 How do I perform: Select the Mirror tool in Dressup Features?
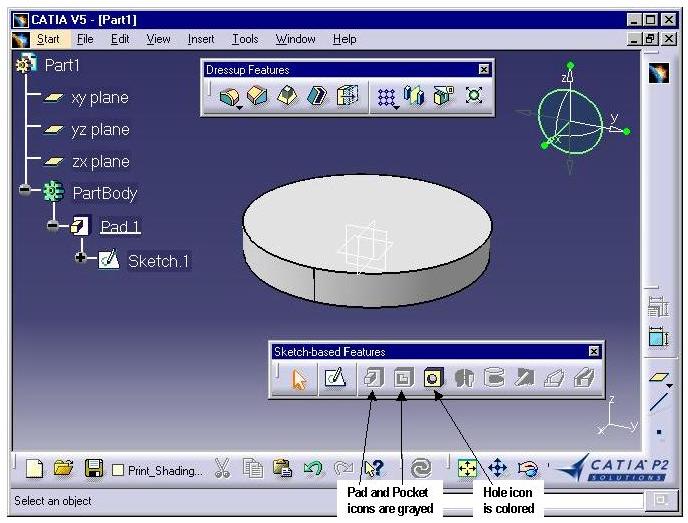414,95
